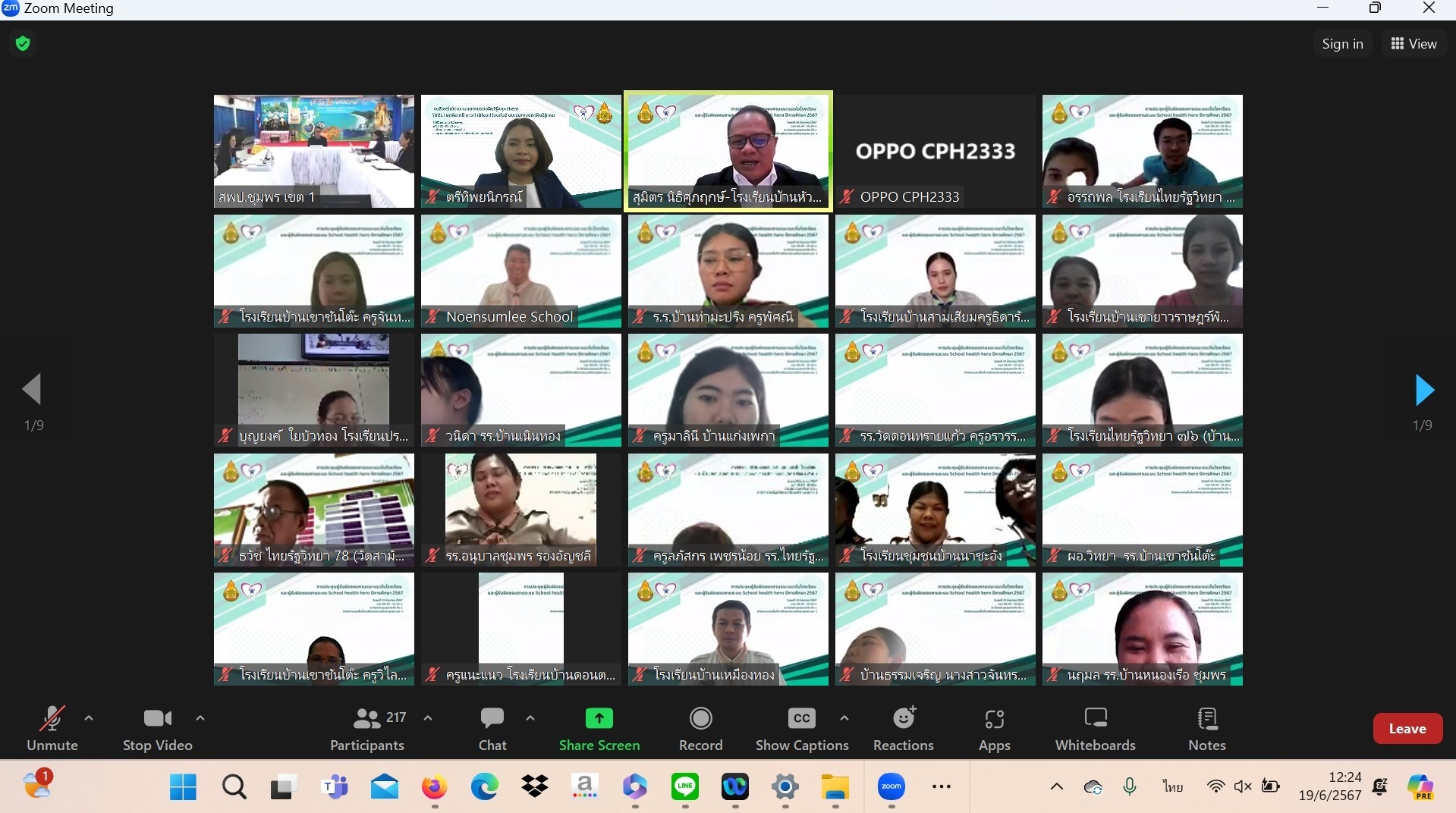Open the Chat panel
1456x813 pixels.
coord(492,728)
